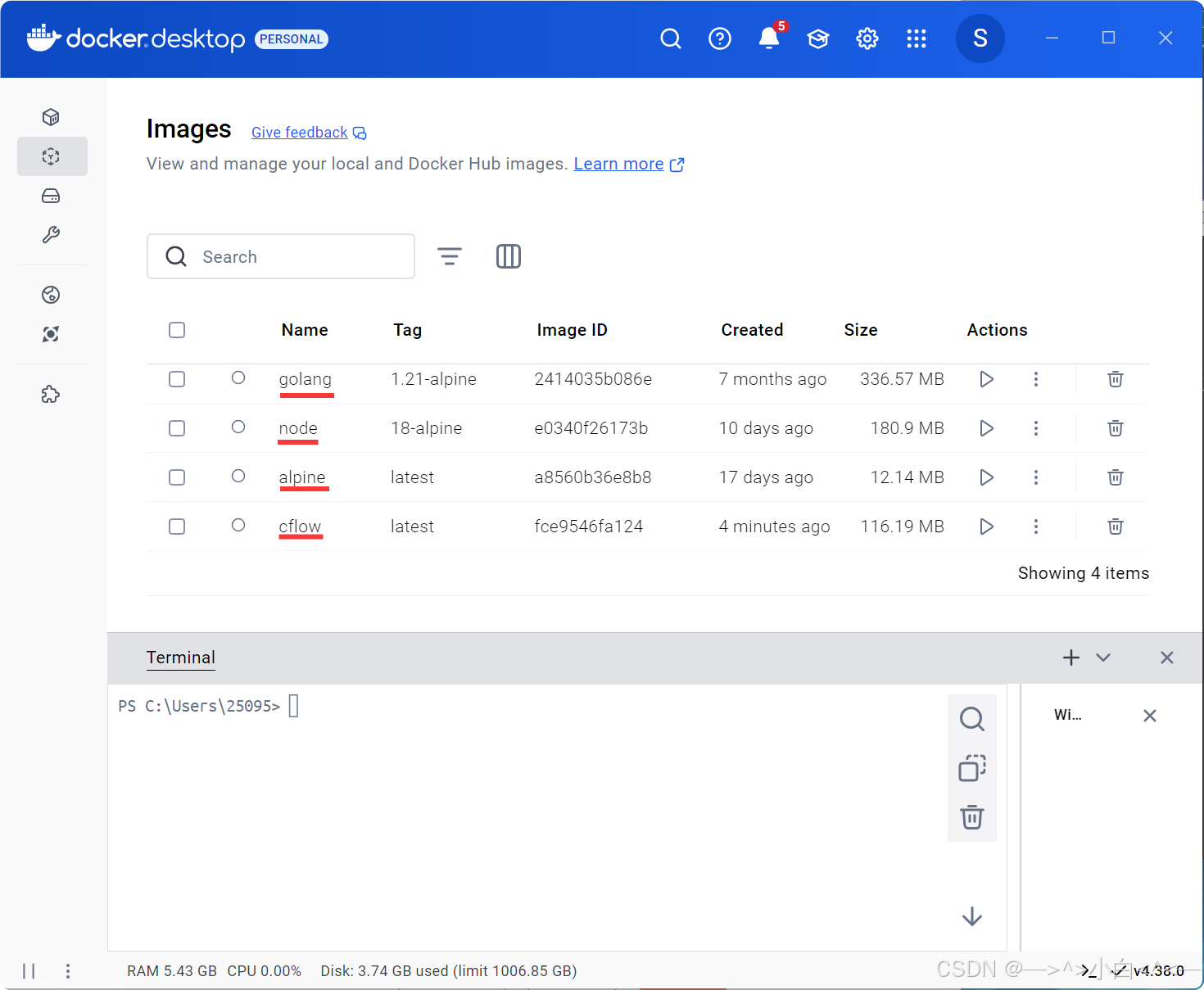Open the more-actions menu for golang

pos(1036,379)
